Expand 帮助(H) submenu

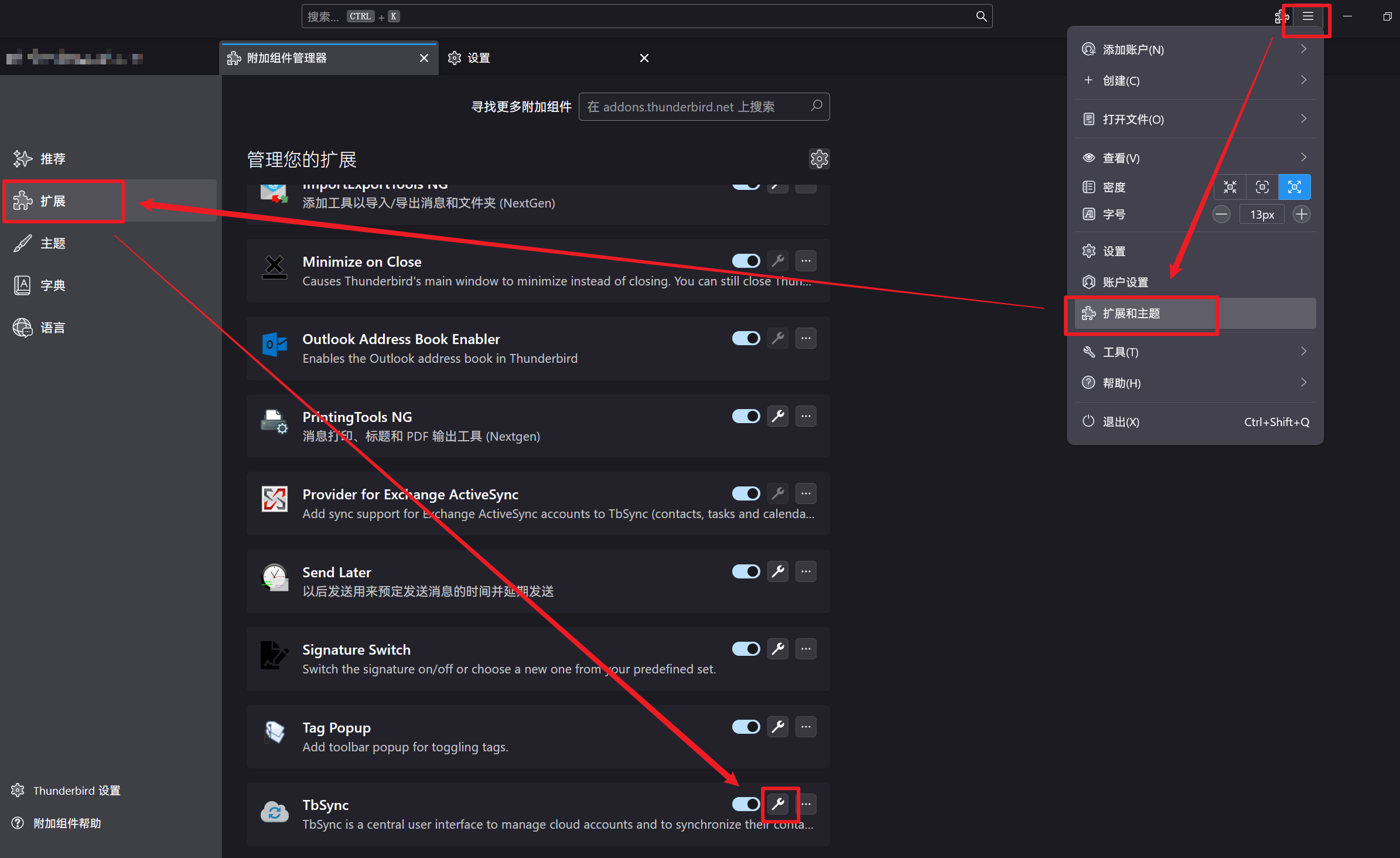(1196, 383)
